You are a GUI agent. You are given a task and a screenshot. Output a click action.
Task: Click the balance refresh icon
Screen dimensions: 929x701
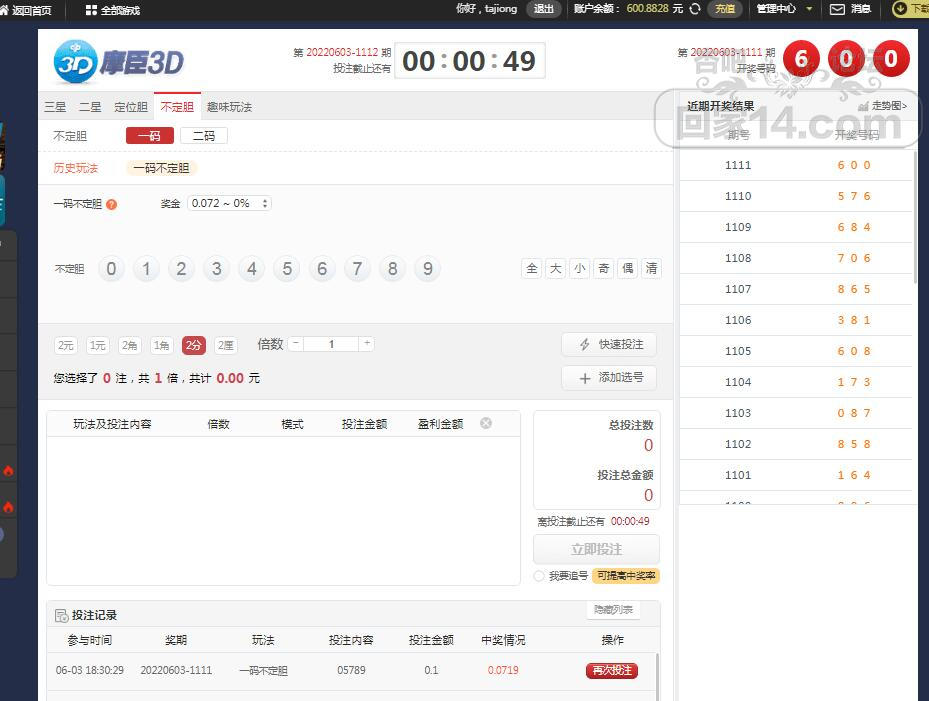pos(695,9)
